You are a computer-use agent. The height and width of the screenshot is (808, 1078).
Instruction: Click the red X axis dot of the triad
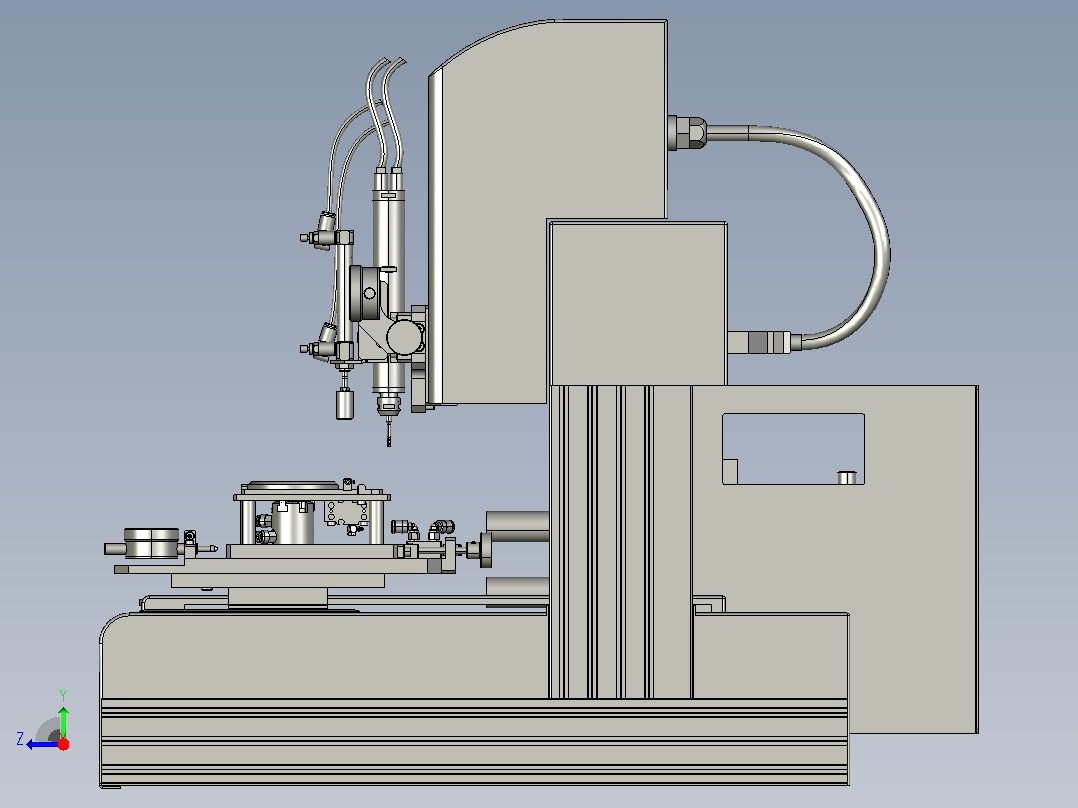tap(63, 744)
